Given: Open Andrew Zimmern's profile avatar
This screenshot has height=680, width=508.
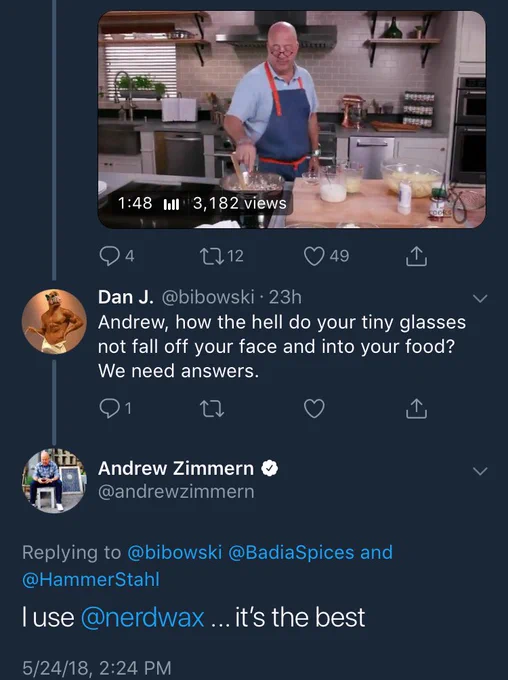Looking at the screenshot, I should pos(54,481).
